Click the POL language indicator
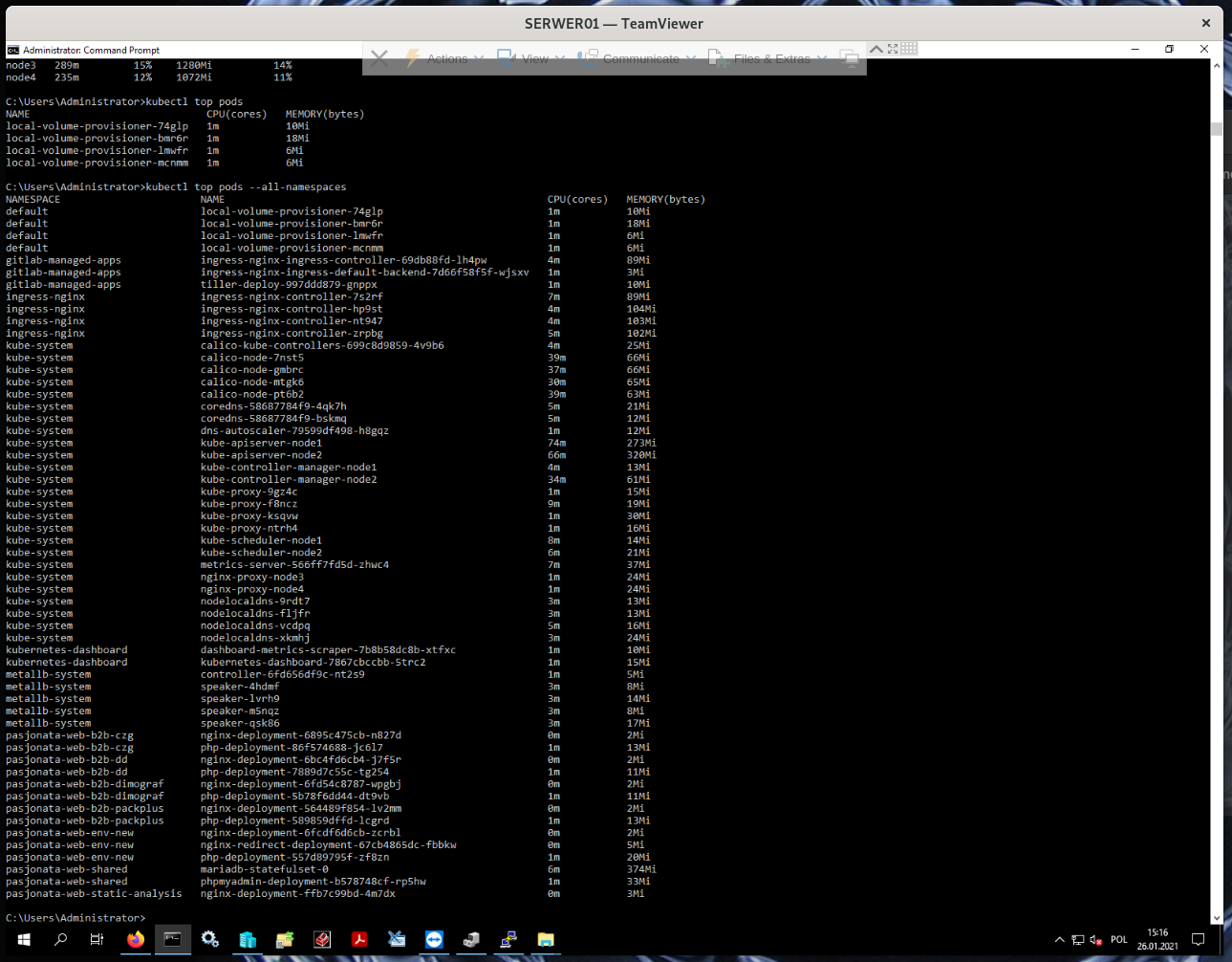This screenshot has width=1232, height=962. [1119, 940]
